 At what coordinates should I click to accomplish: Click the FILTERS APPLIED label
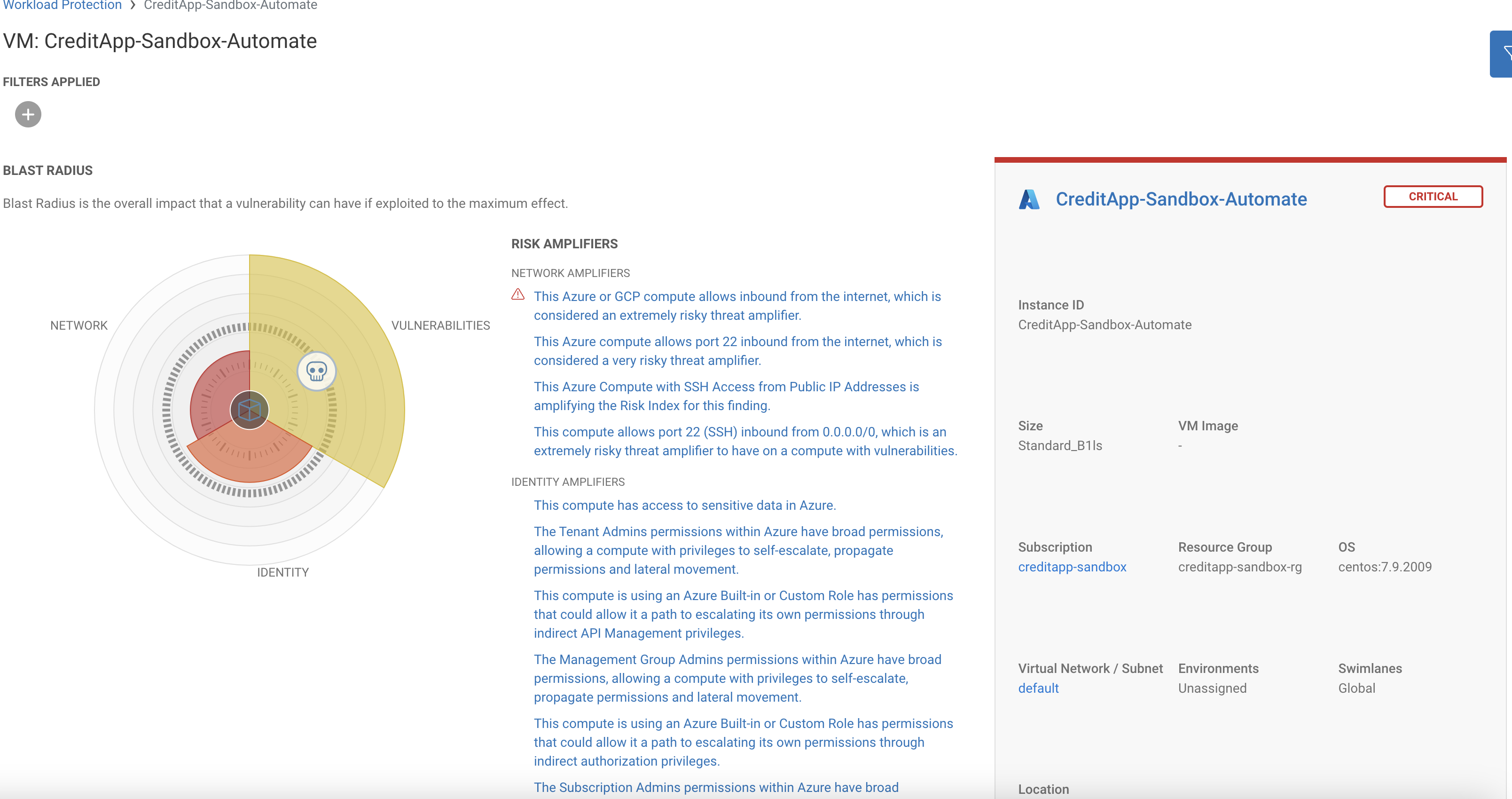pos(51,82)
